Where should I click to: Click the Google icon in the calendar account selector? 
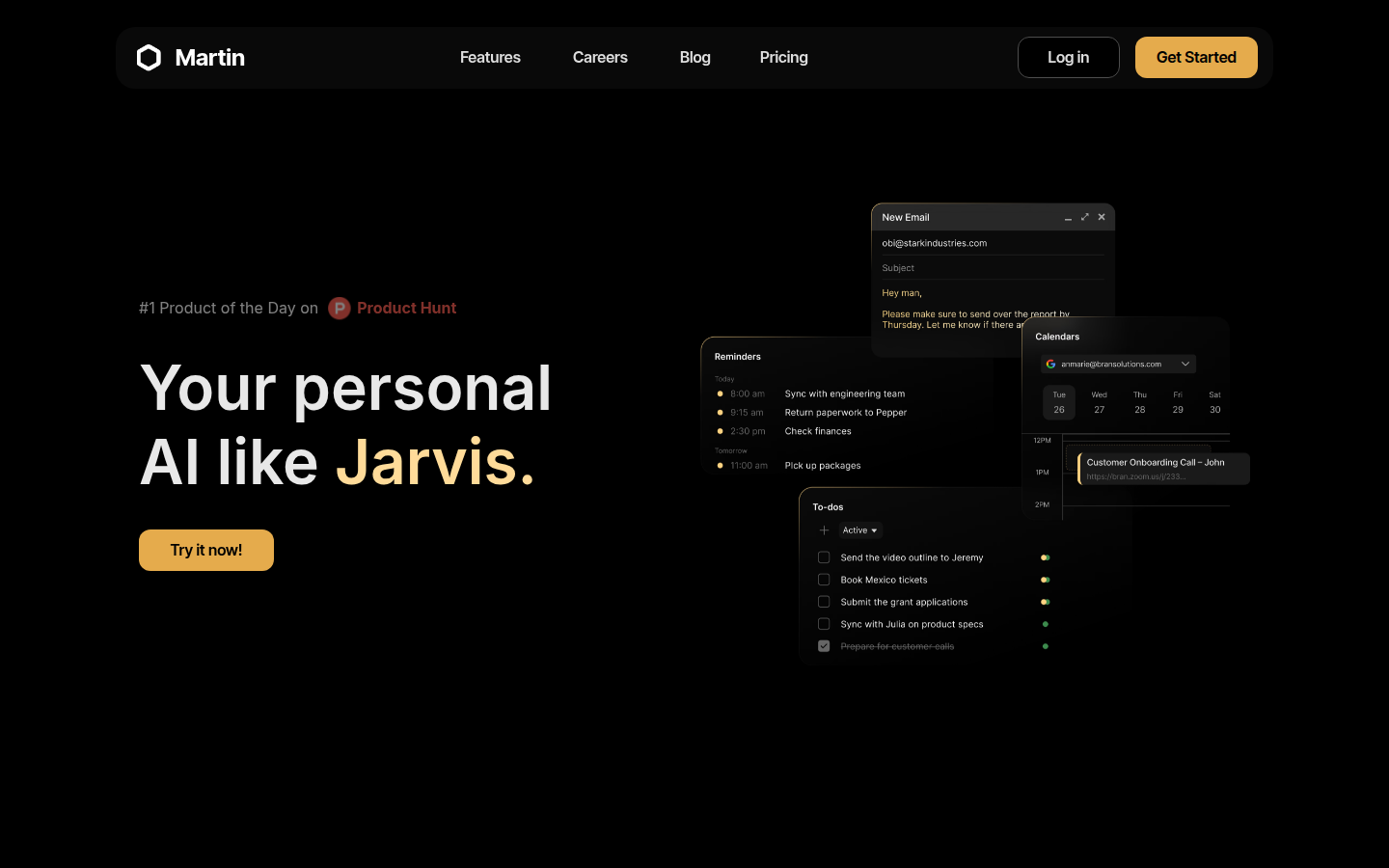click(1050, 364)
